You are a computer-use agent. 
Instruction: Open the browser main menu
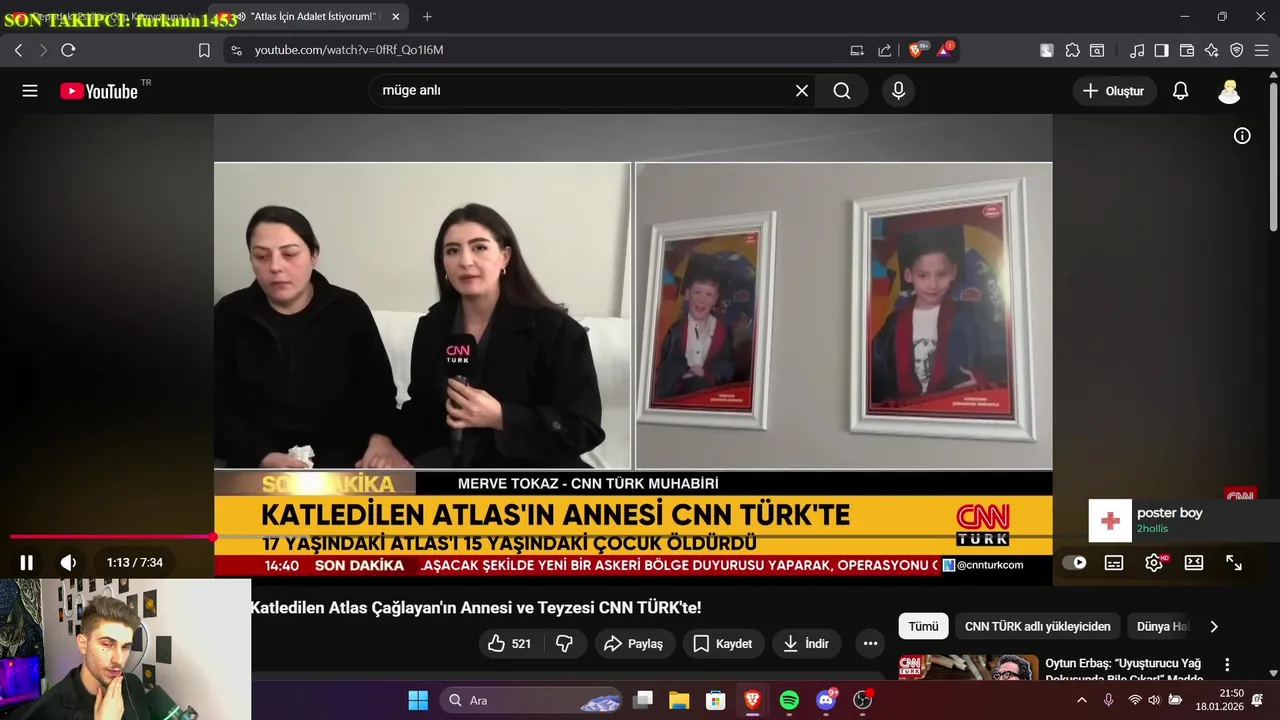tap(1262, 50)
